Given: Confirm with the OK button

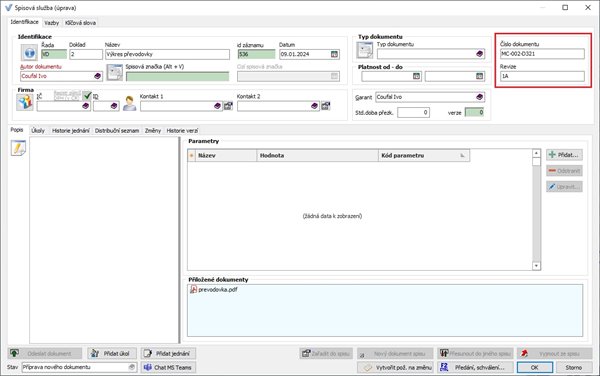Looking at the screenshot, I should tap(535, 367).
